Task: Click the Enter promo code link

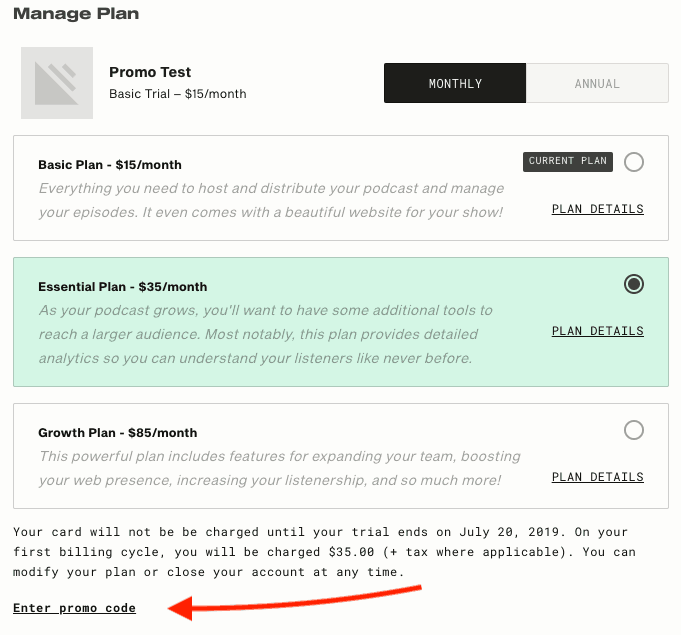Action: 74,608
